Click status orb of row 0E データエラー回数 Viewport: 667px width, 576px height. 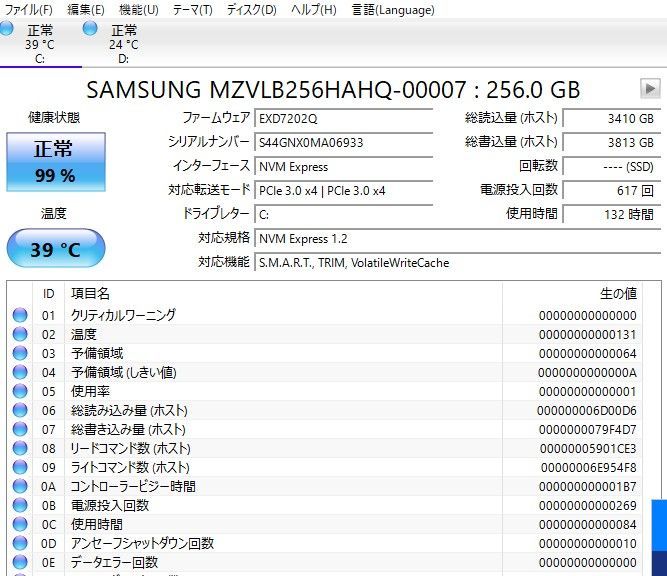coord(20,562)
